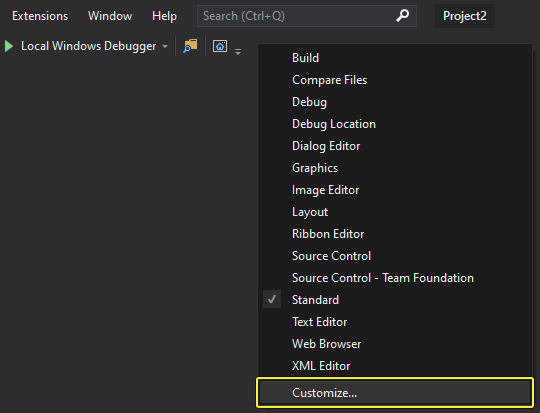Toggle the Debug Location toolbar

pyautogui.click(x=395, y=124)
